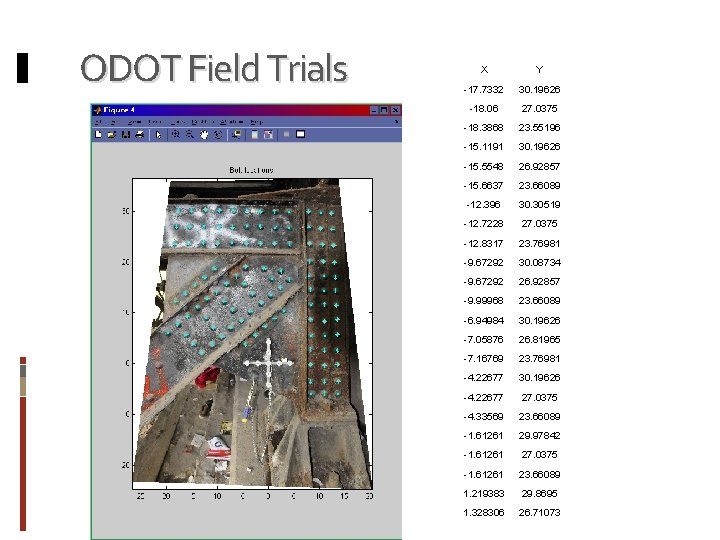The image size is (720, 540).
Task: Select the value -9.99968
Action: click(x=483, y=301)
